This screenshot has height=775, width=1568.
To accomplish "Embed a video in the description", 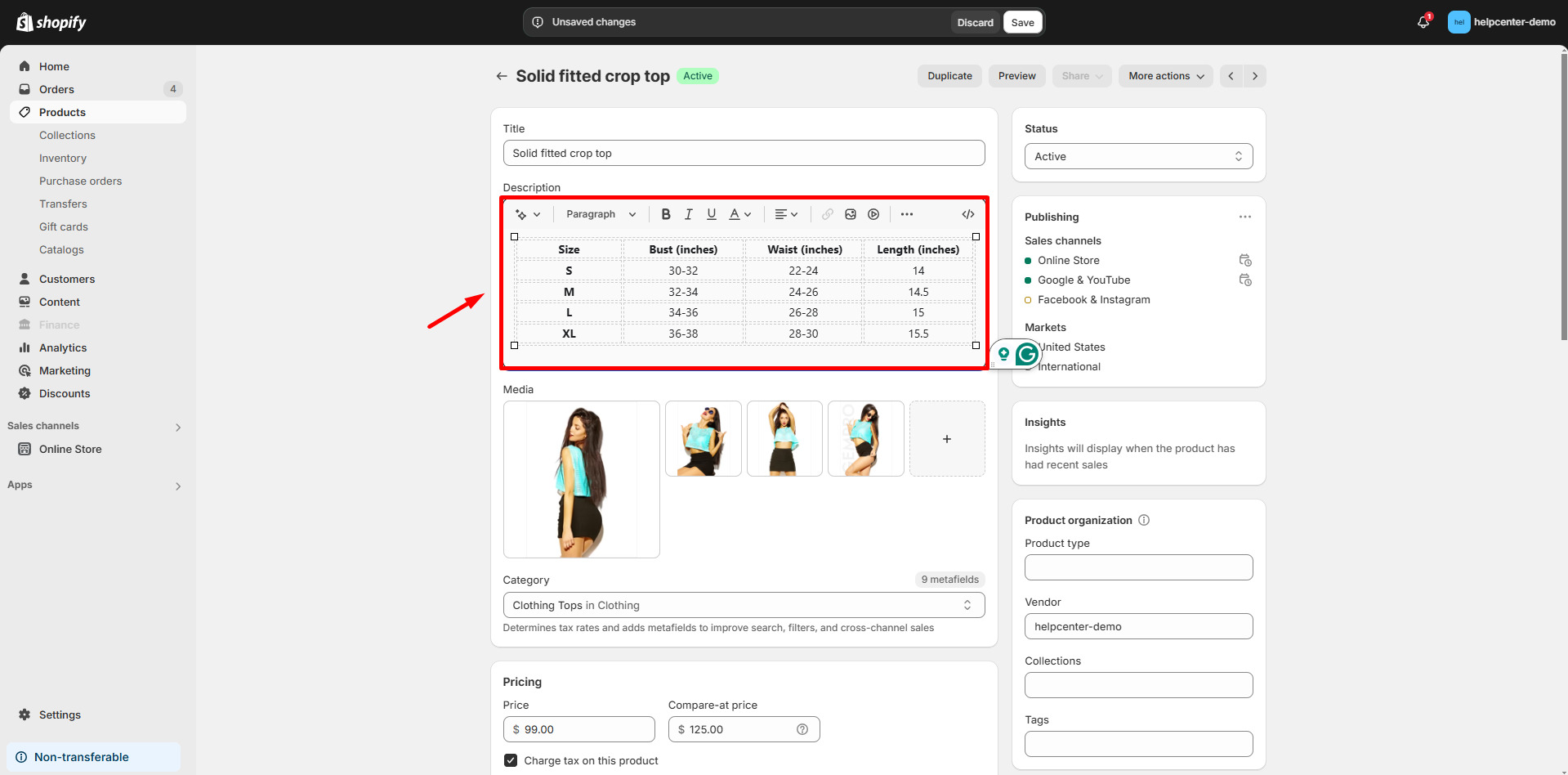I will coord(873,213).
